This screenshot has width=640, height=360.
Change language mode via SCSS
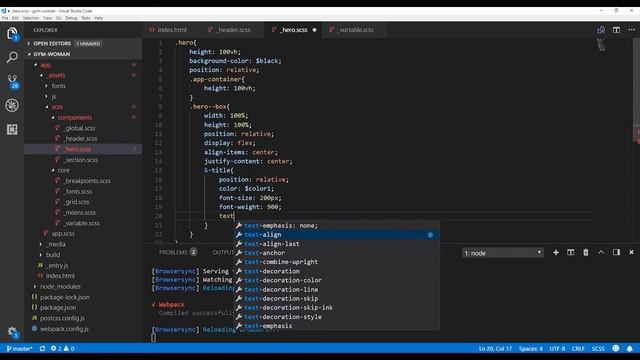click(x=598, y=349)
